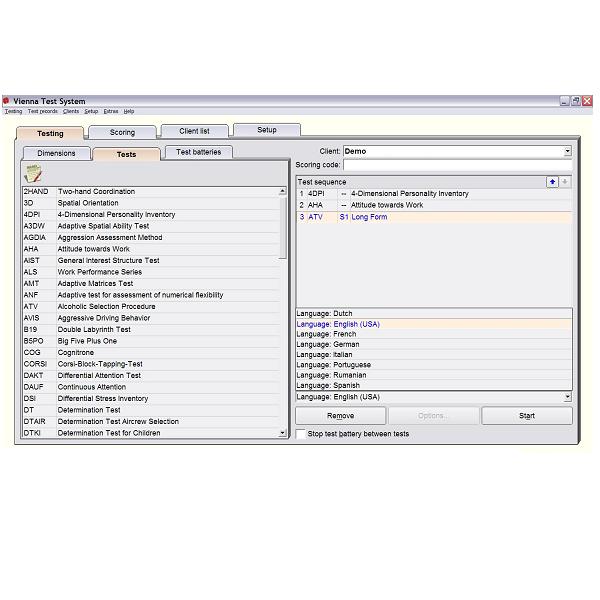Click the test list scrollbar thumb
The width and height of the screenshot is (600, 600).
point(282,227)
